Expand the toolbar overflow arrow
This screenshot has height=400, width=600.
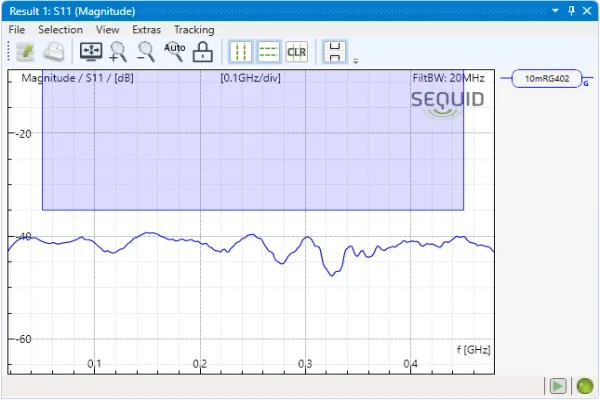tap(355, 60)
